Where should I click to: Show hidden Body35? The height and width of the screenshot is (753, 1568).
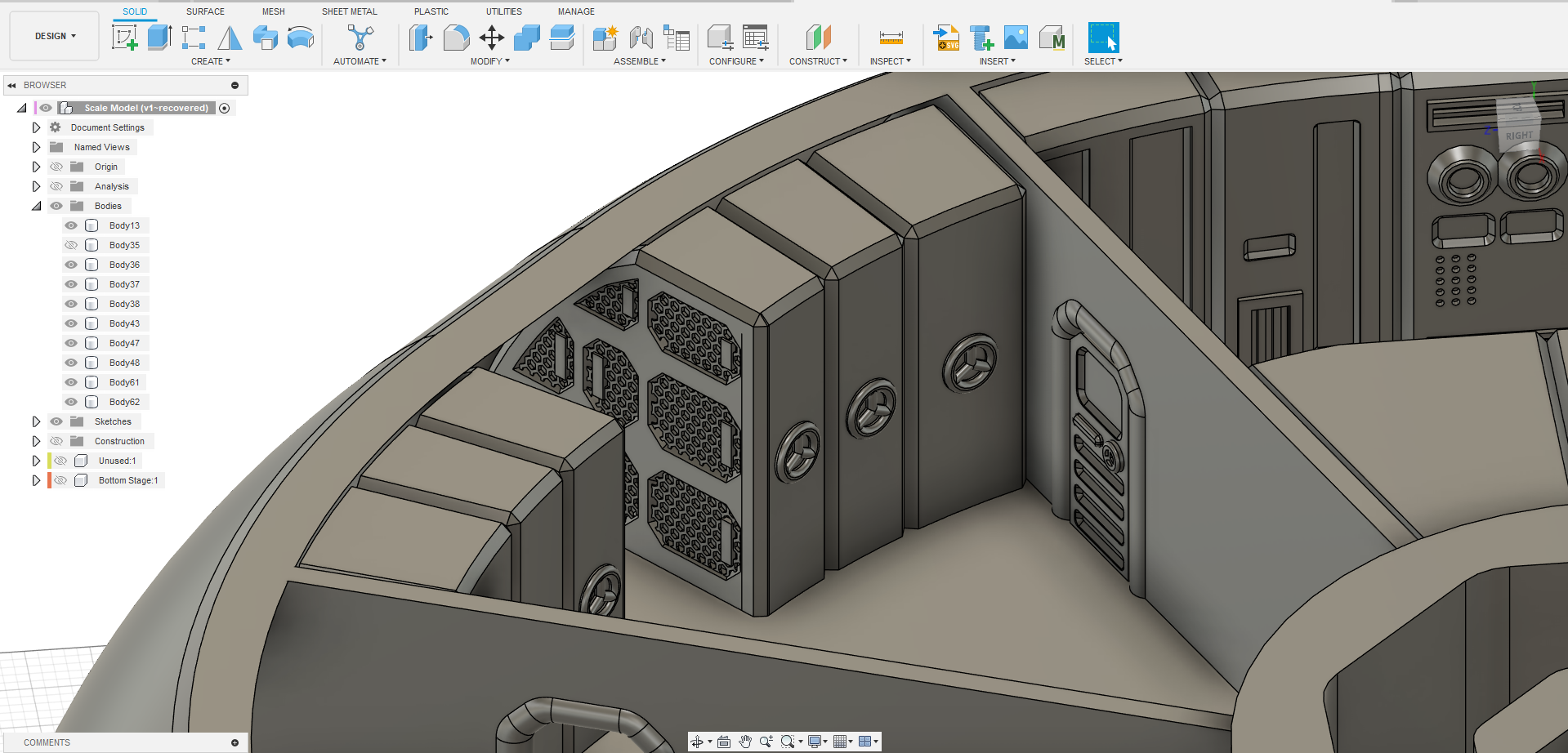pyautogui.click(x=71, y=245)
